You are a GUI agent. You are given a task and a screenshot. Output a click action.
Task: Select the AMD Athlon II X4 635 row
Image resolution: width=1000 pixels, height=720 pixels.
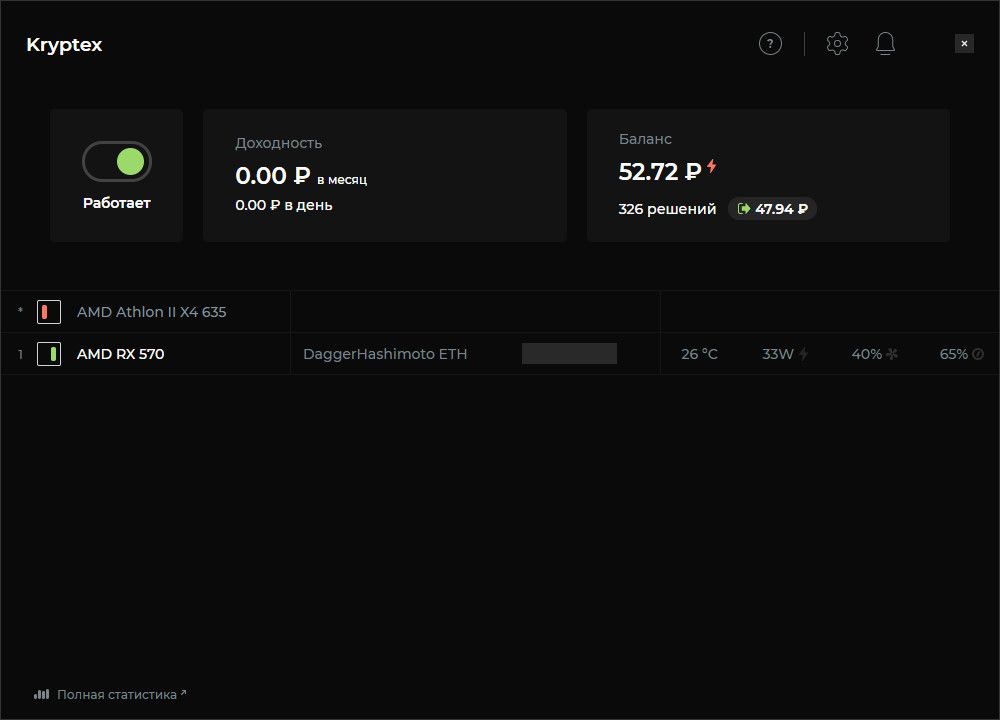(x=151, y=312)
